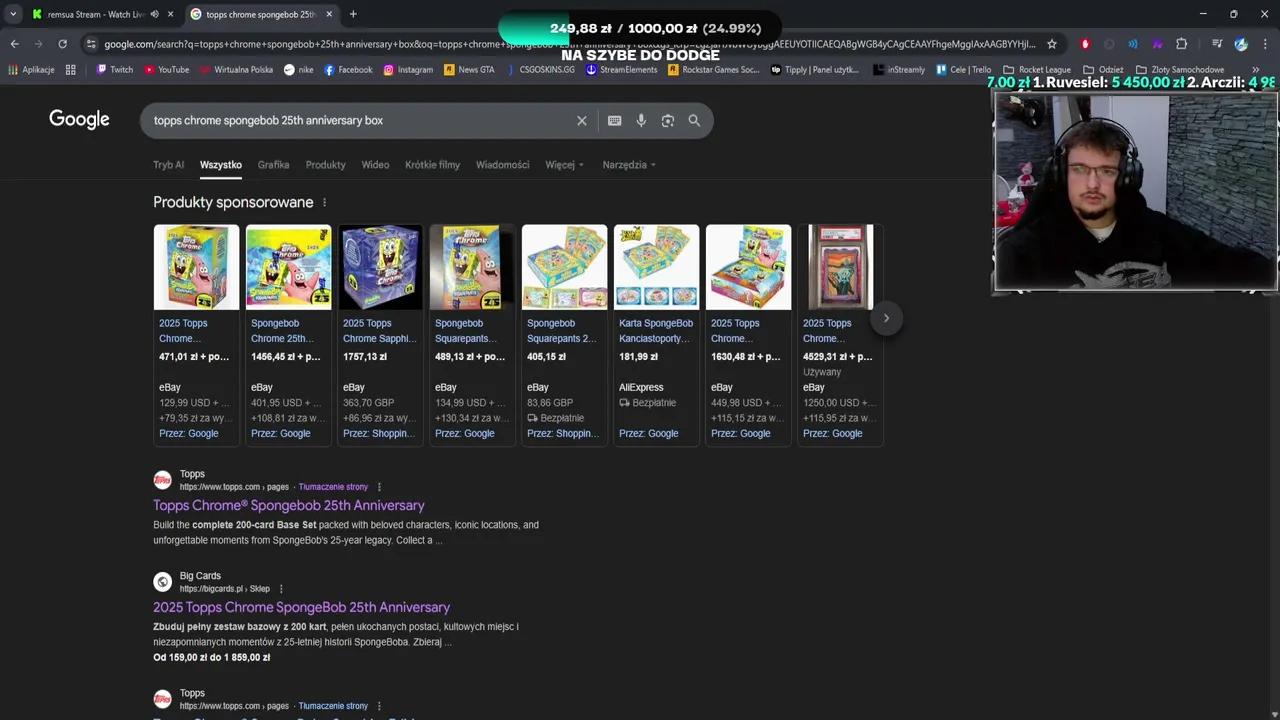This screenshot has width=1280, height=720.
Task: Expand hidden bookmarks with double chevron
Action: [x=1255, y=70]
